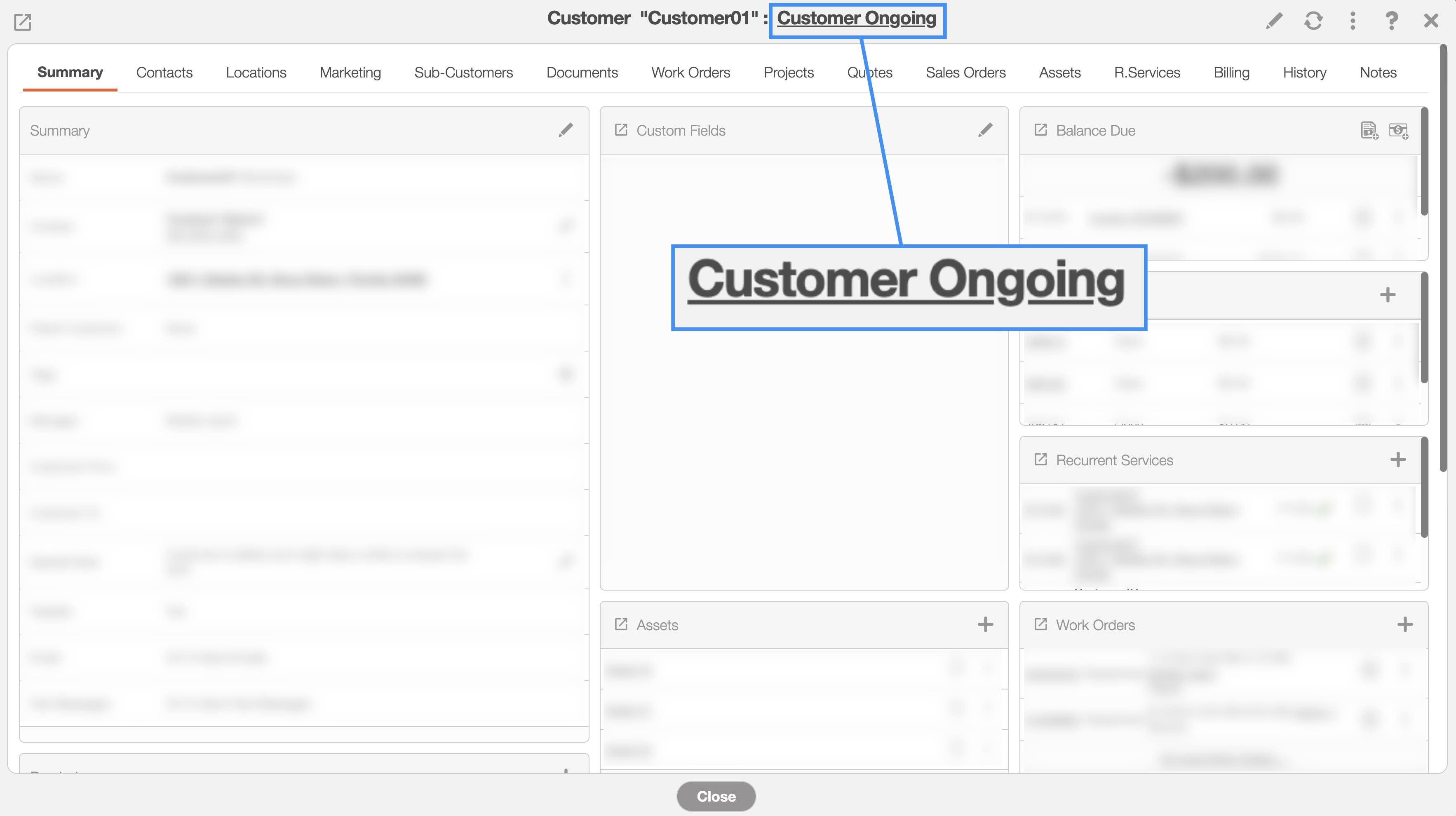
Task: Open the three-dot more options menu
Action: (x=1352, y=21)
